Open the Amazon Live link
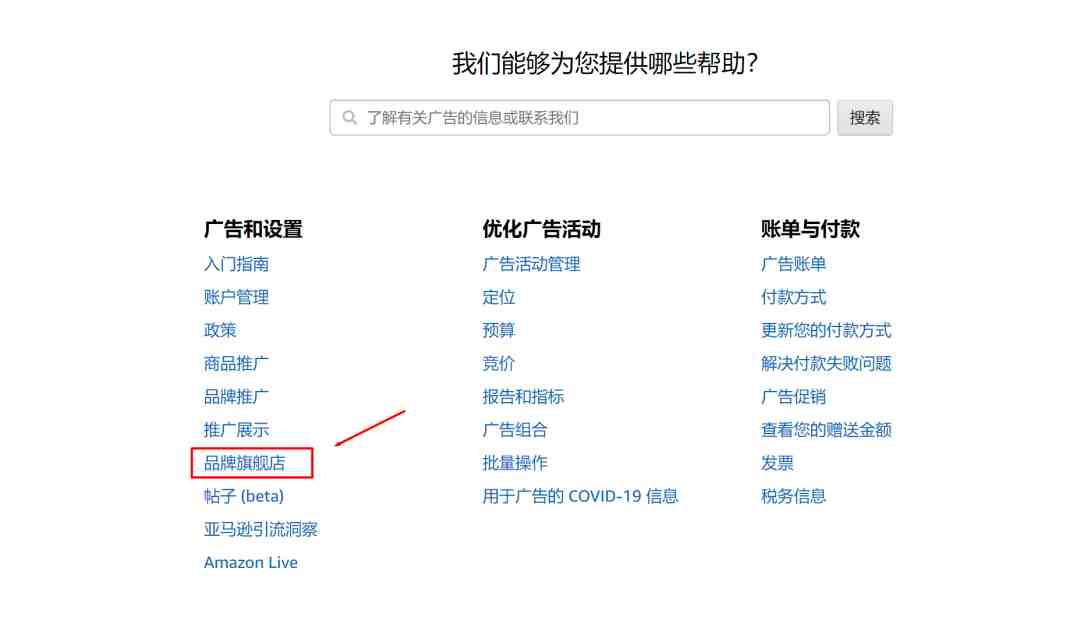Image resolution: width=1080 pixels, height=618 pixels. (251, 562)
